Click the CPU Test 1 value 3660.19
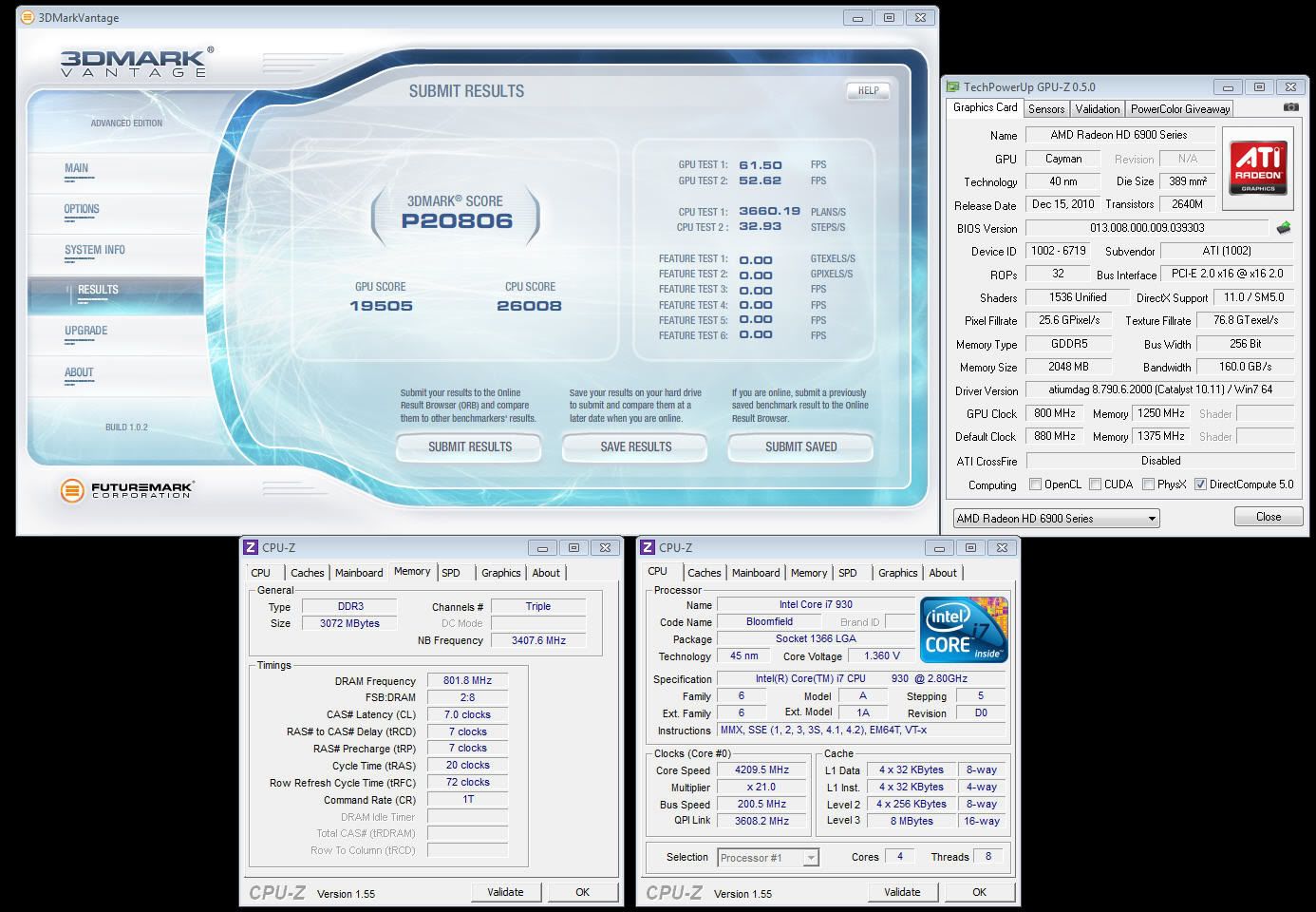The image size is (1316, 912). pos(769,211)
